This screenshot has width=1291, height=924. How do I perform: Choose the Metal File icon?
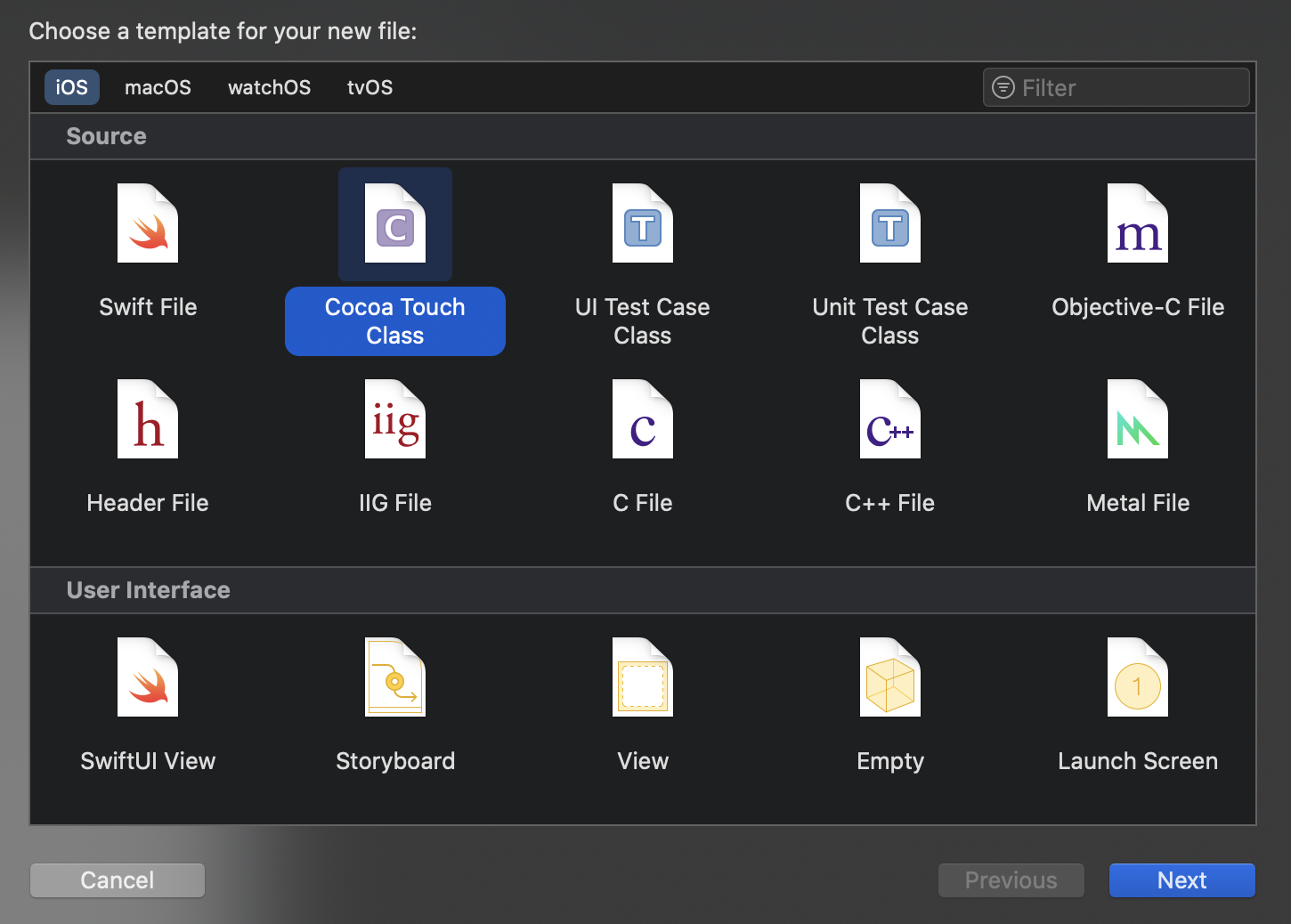1138,419
